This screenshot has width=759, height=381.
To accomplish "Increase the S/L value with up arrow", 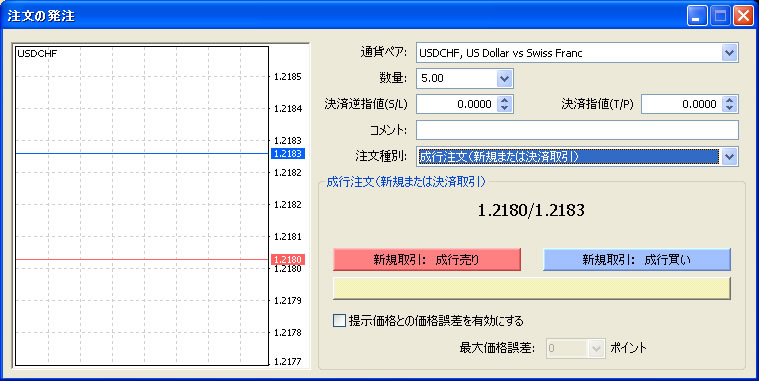I will click(x=504, y=100).
